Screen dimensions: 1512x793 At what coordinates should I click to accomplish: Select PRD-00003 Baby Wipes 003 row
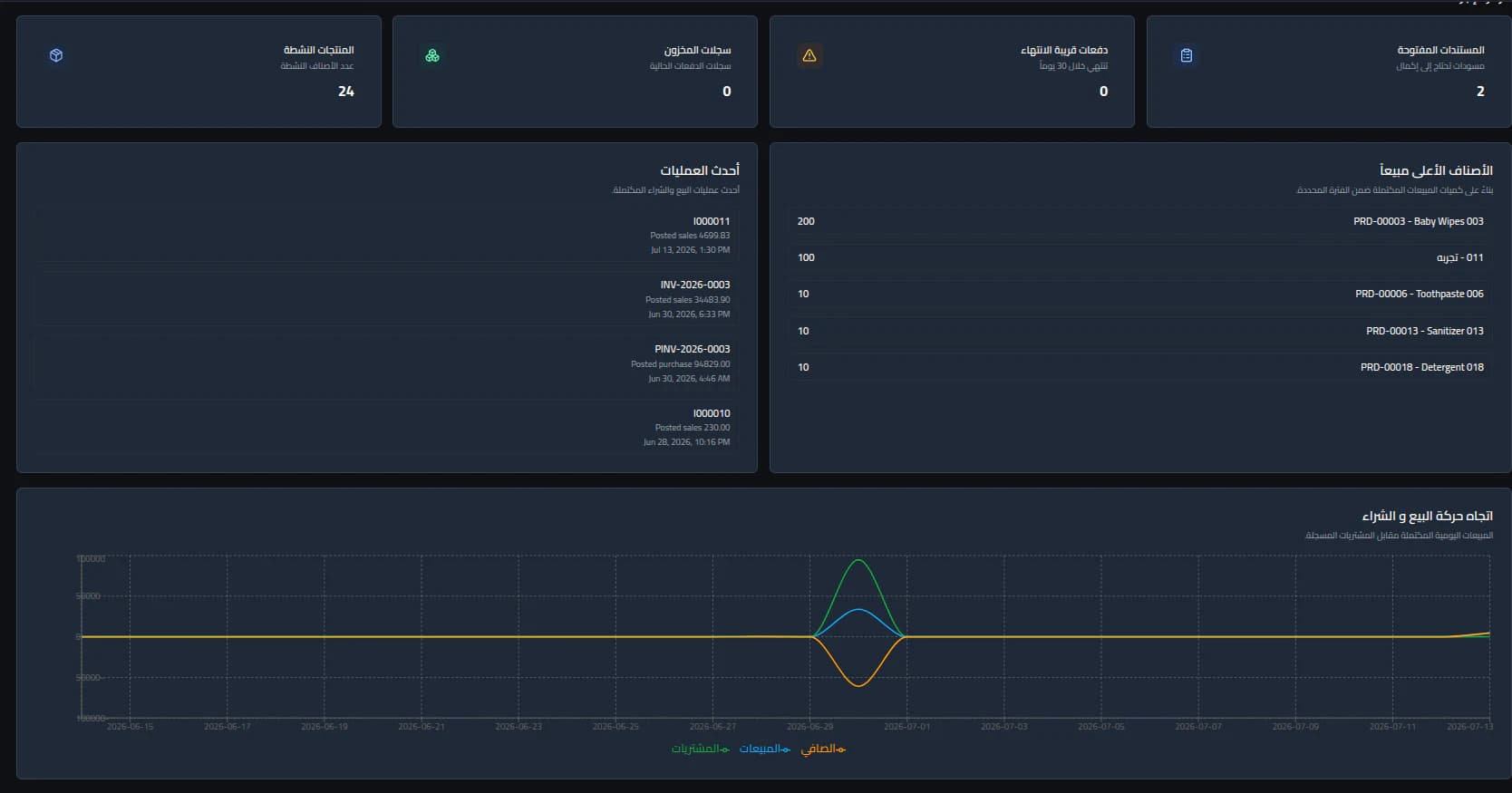pyautogui.click(x=1140, y=221)
